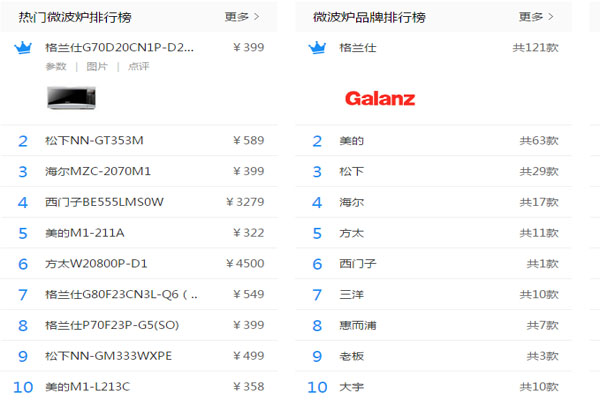Click price ¥322 for 美的M1-211A
Screen dimensions: 600x400
[x=249, y=233]
